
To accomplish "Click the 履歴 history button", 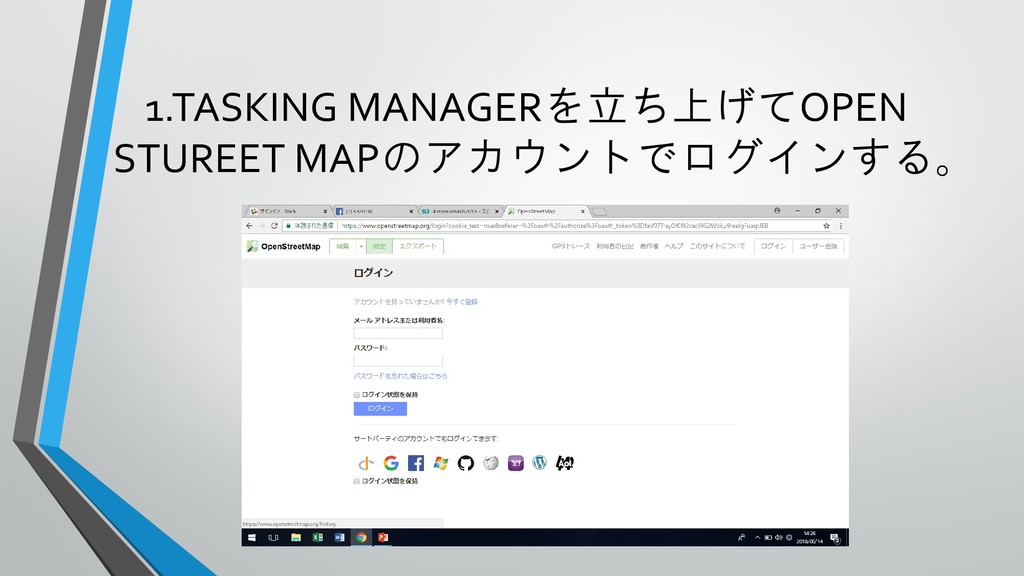I will coord(379,246).
